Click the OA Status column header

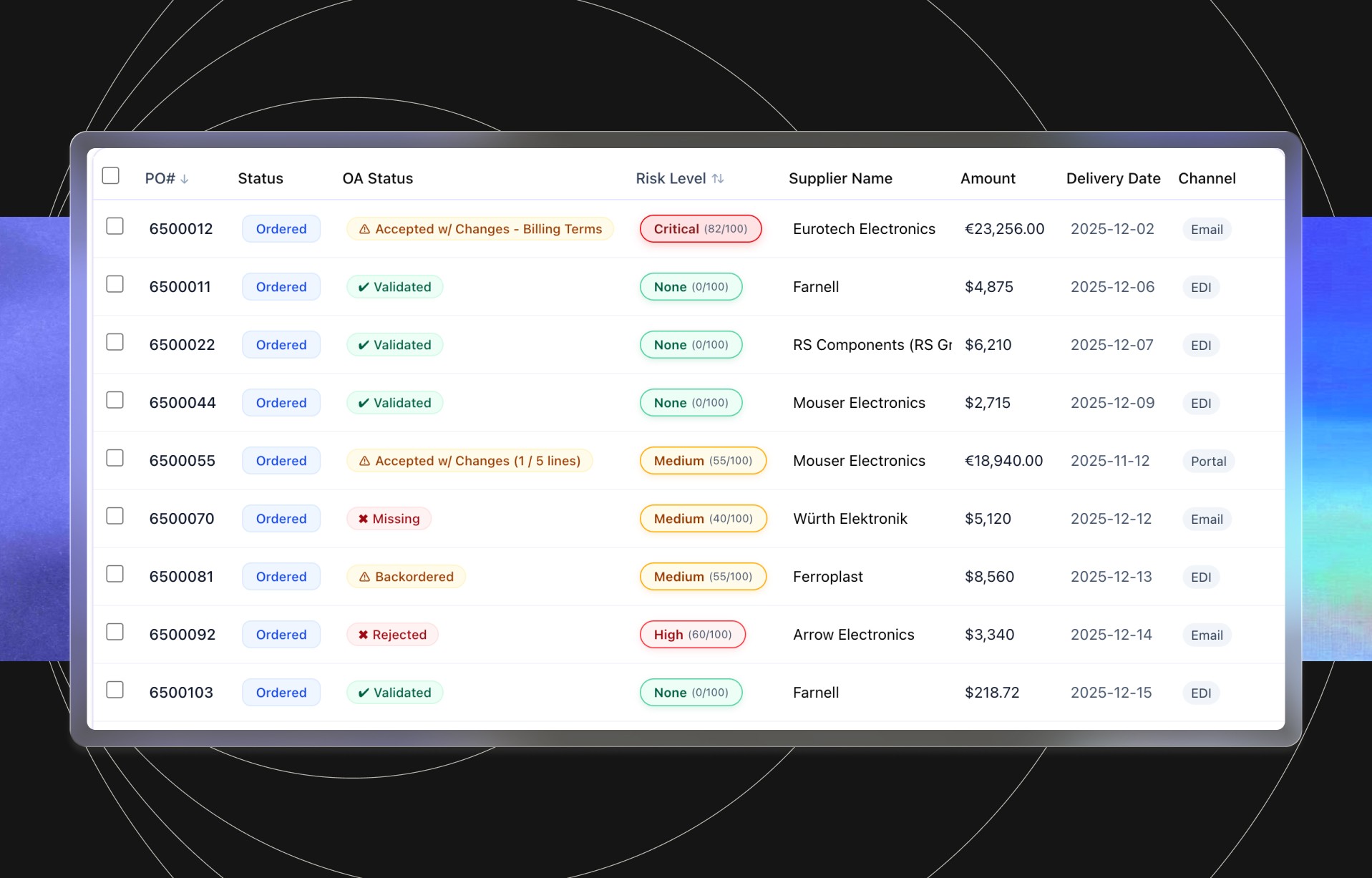pyautogui.click(x=378, y=179)
